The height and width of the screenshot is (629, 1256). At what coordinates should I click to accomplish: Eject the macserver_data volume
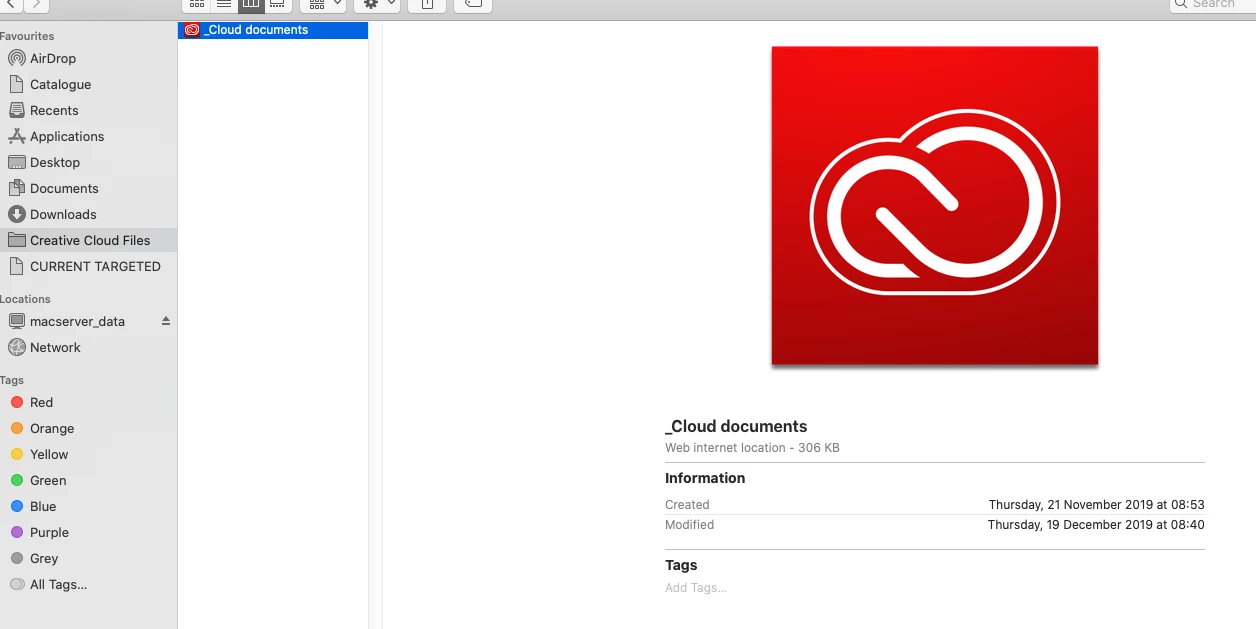[166, 321]
